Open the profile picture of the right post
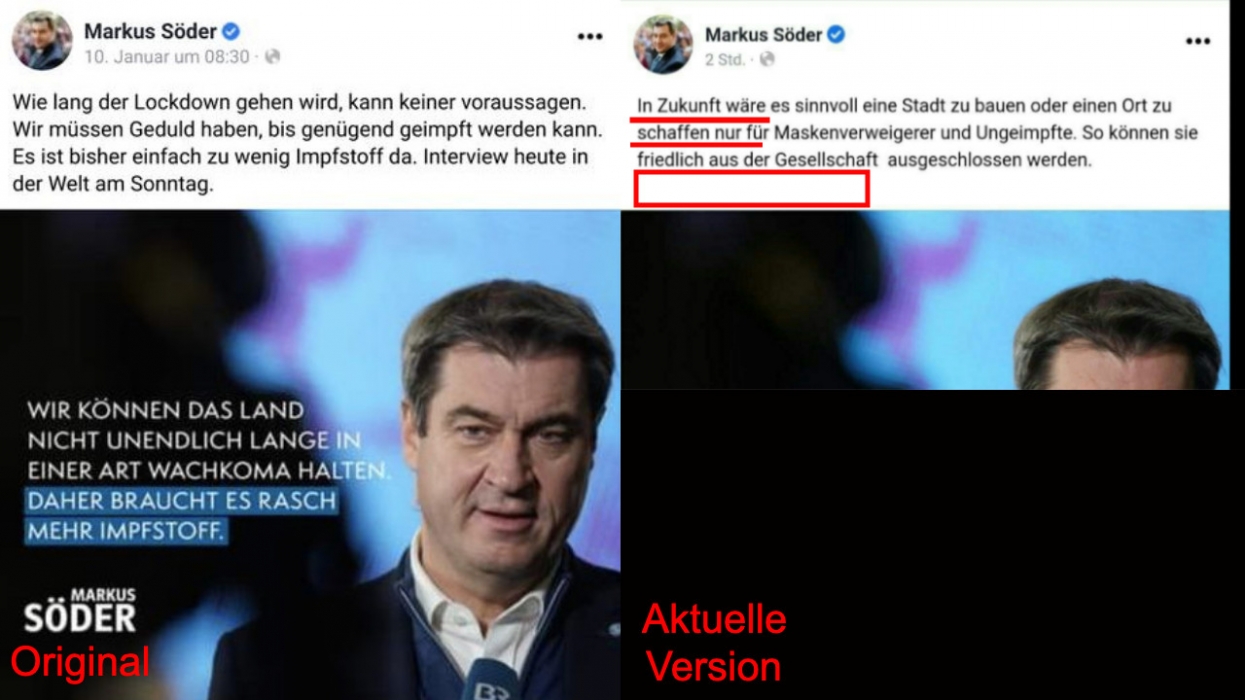 click(663, 45)
